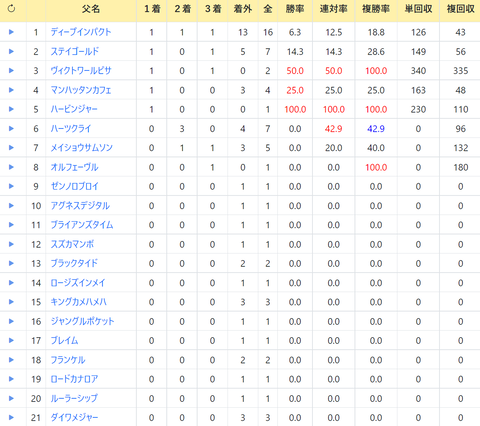Expand the ディープインパクト row arrow
This screenshot has width=480, height=426.
point(11,32)
